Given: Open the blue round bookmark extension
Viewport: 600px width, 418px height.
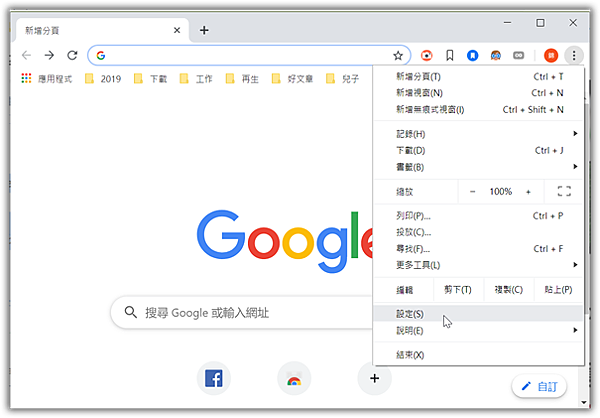Looking at the screenshot, I should (x=473, y=56).
